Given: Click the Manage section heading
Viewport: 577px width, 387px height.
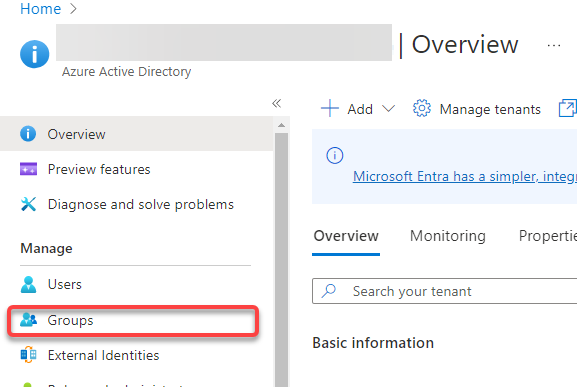Looking at the screenshot, I should tap(46, 249).
